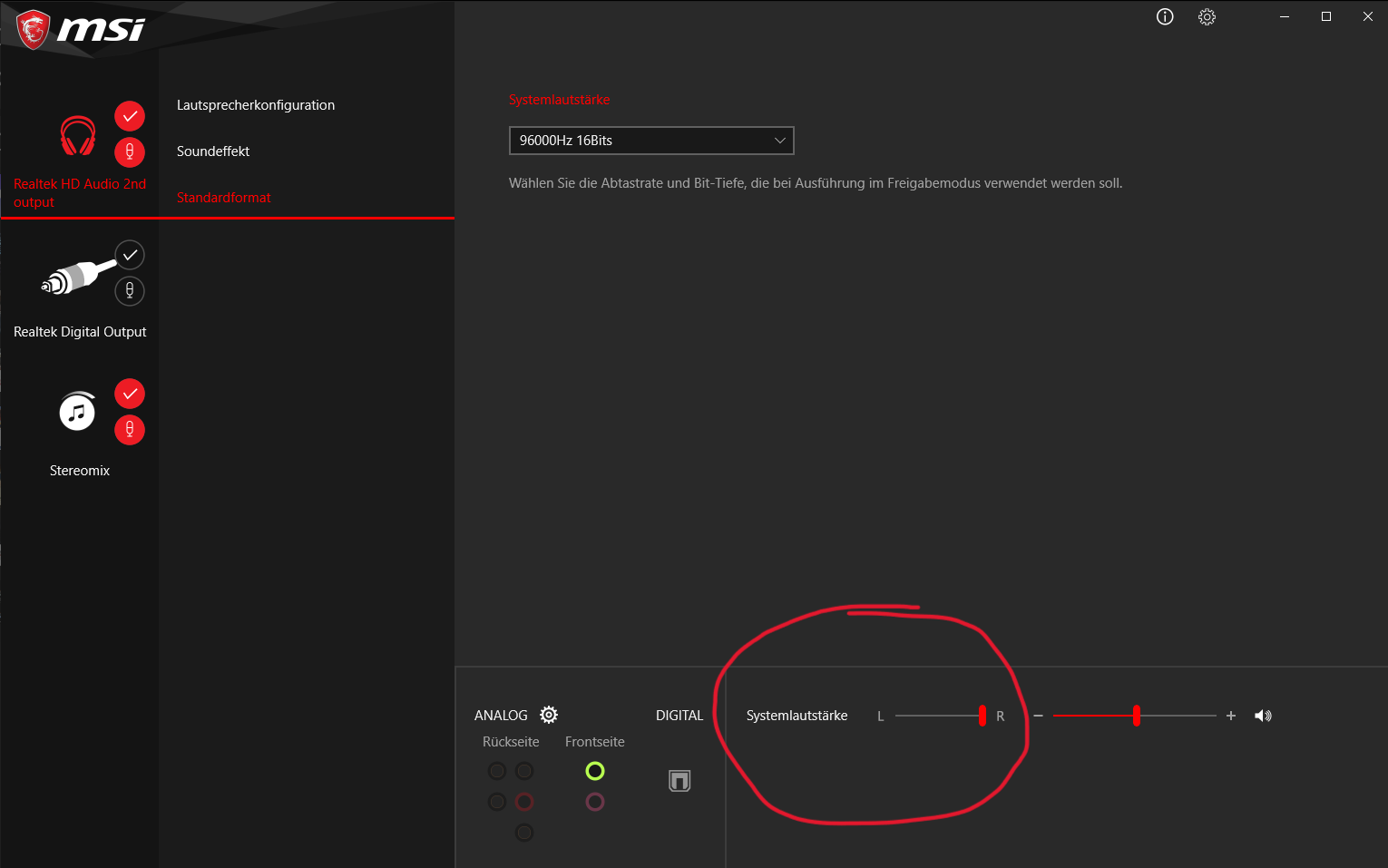Toggle default device checkmark for Realtek HD Audio
Viewport: 1388px width, 868px height.
pos(130,116)
